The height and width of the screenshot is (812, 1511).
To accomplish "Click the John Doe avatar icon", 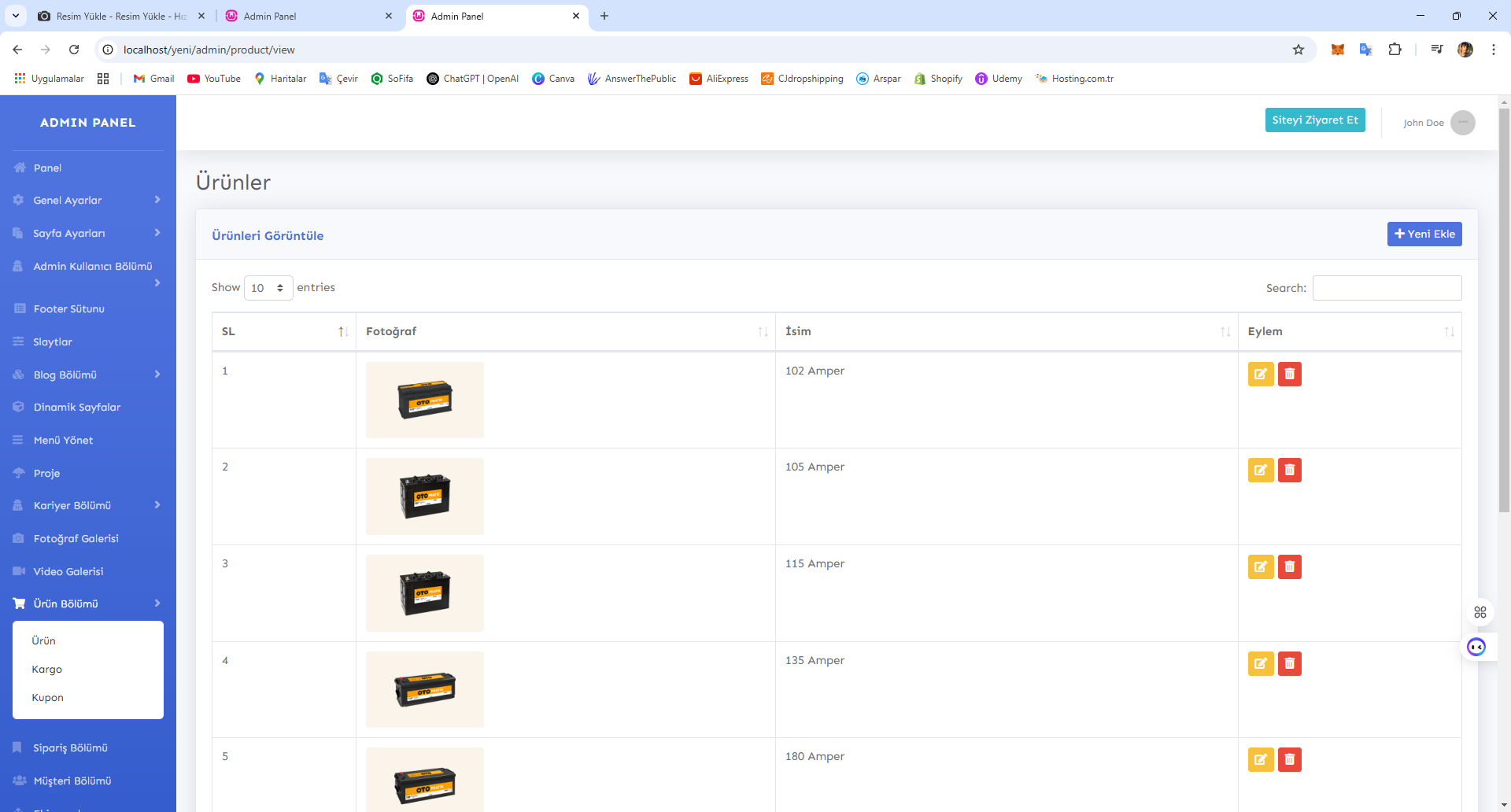I will 1462,123.
